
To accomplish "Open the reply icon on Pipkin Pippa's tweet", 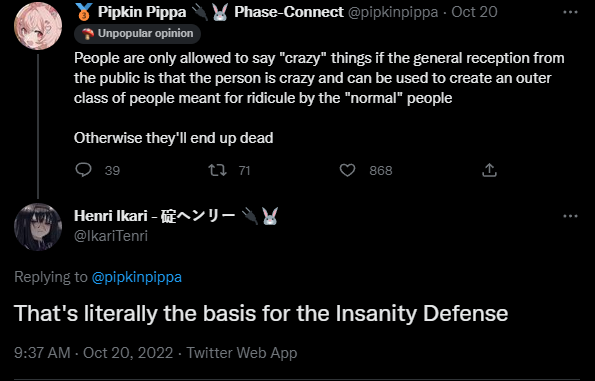I will coord(83,170).
